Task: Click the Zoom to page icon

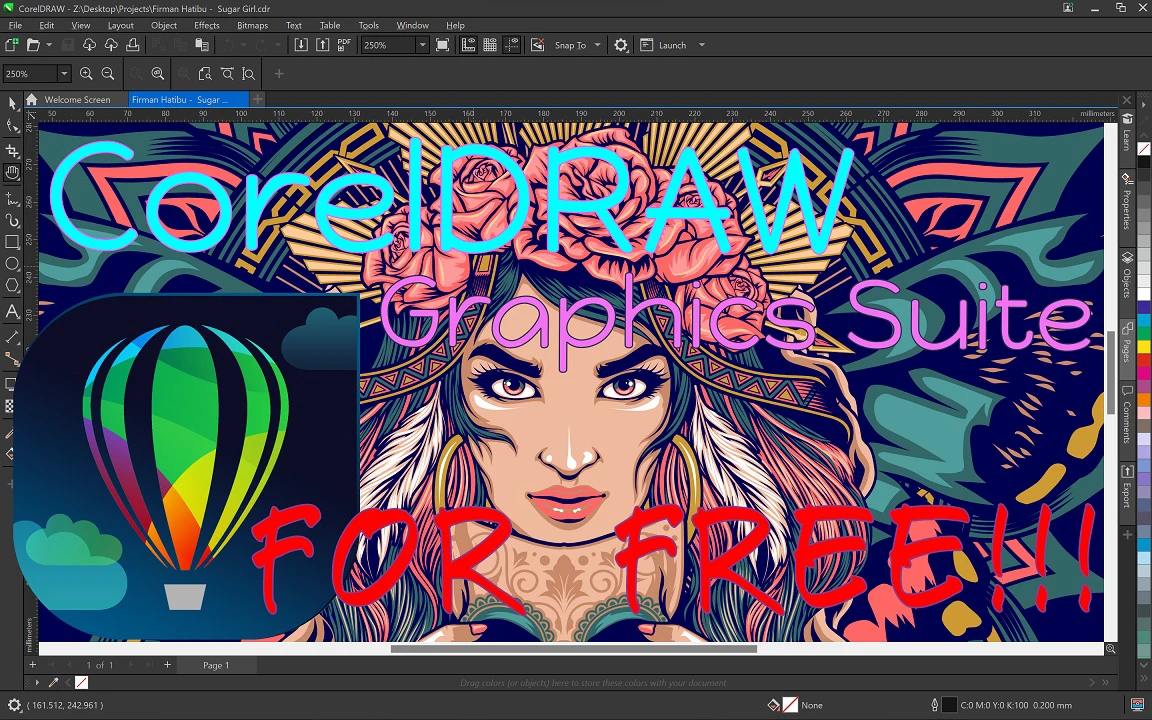Action: pos(205,73)
